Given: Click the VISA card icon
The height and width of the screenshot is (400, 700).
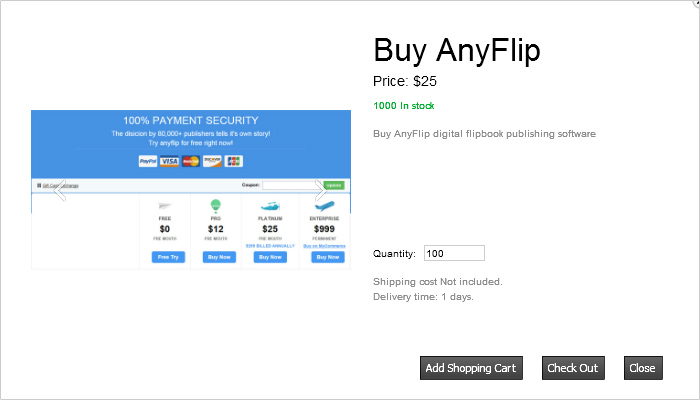Looking at the screenshot, I should (x=169, y=161).
